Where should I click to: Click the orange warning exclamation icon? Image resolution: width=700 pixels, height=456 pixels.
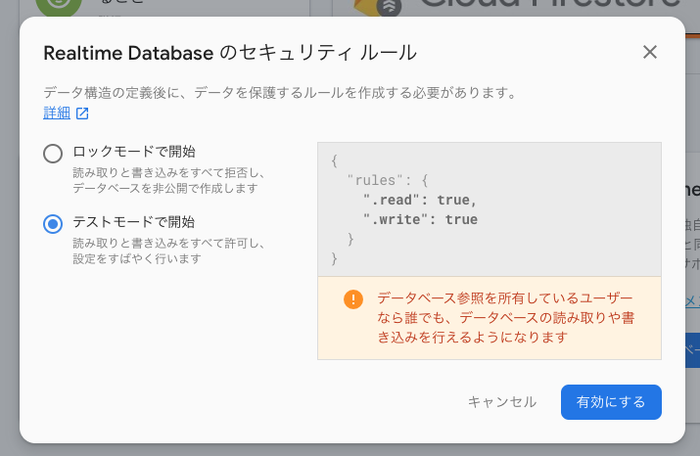coord(353,299)
